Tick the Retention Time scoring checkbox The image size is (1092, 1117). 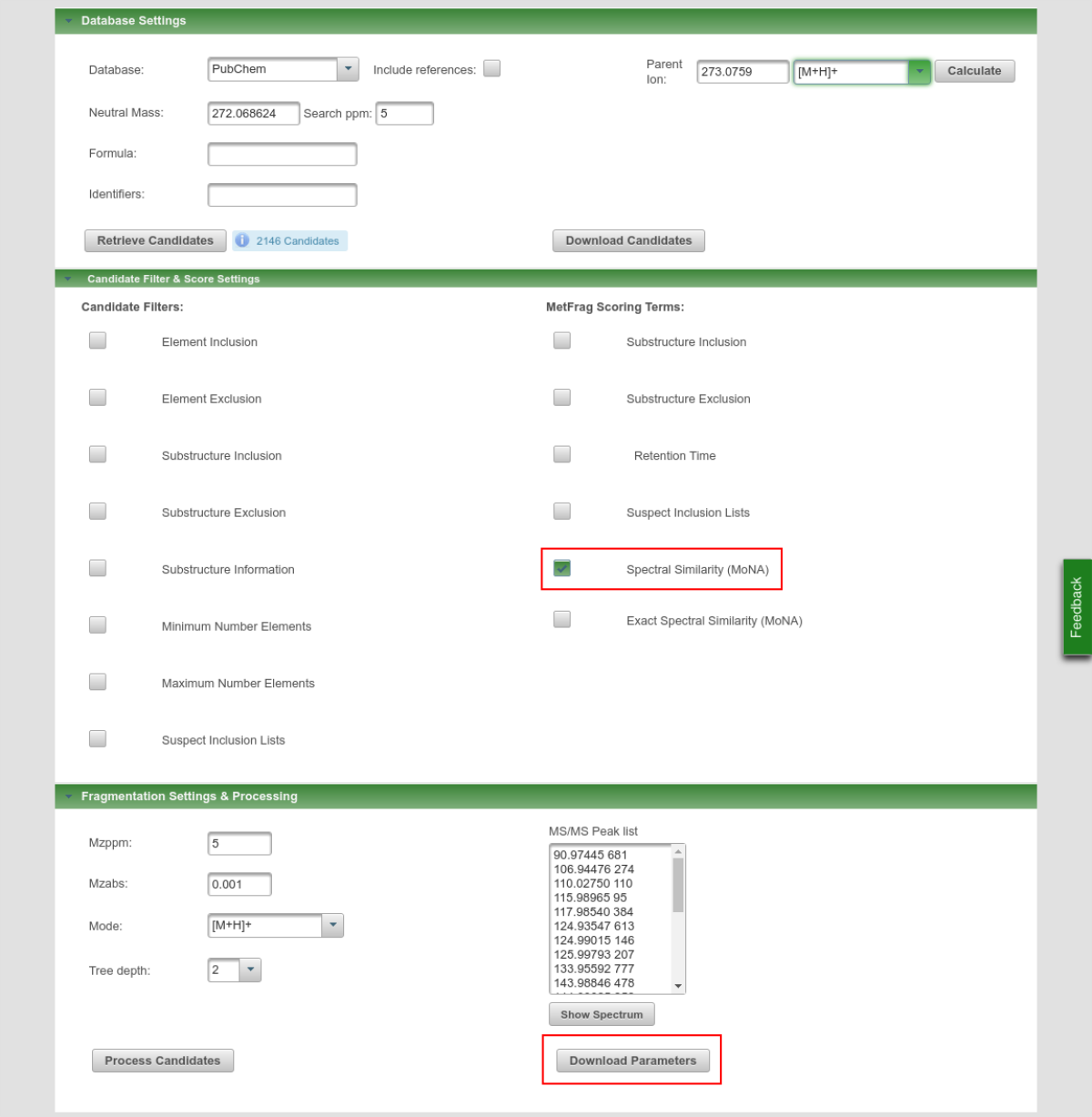click(x=562, y=454)
